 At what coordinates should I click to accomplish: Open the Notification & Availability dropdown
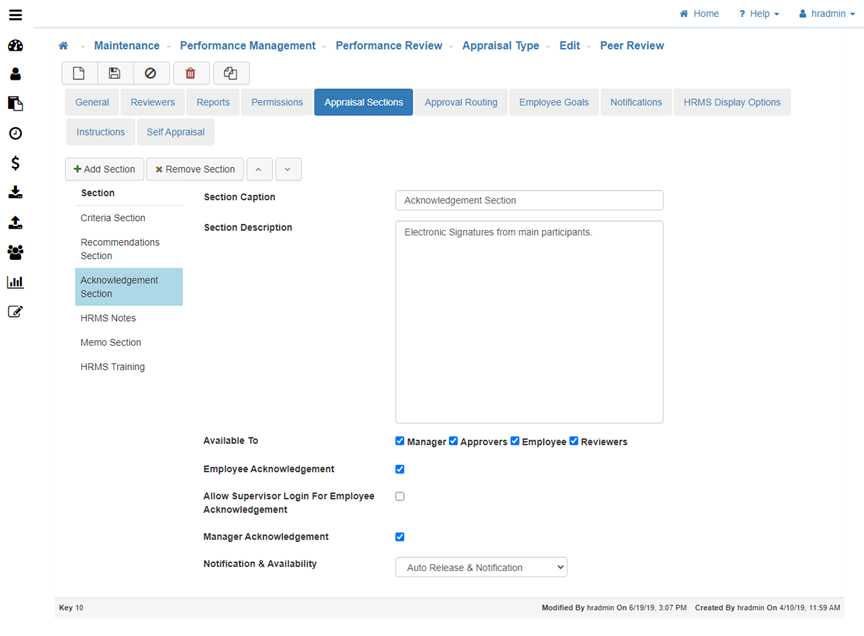(x=481, y=567)
